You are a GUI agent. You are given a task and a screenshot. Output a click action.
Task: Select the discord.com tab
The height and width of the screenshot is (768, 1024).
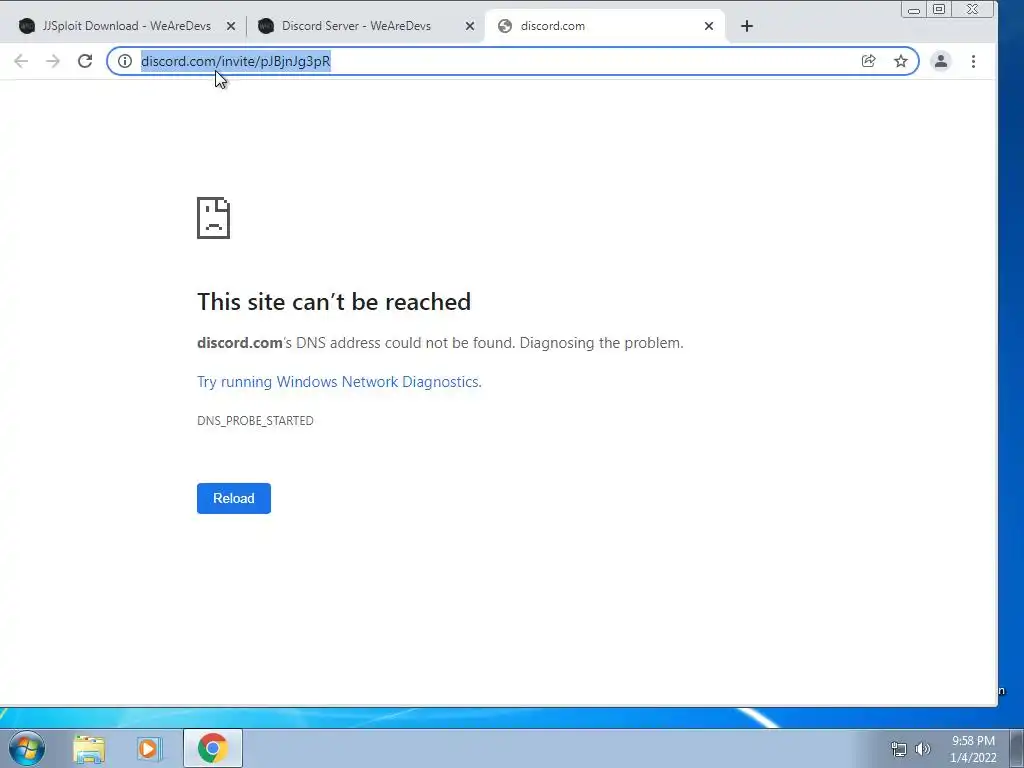tap(604, 26)
